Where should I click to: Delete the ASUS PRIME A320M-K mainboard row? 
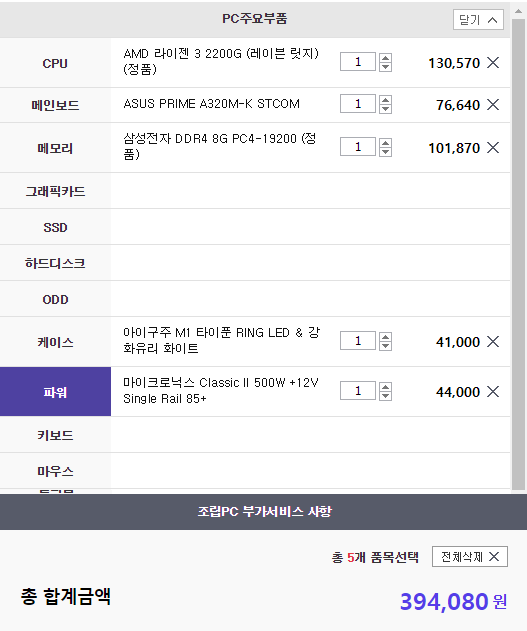click(x=493, y=105)
